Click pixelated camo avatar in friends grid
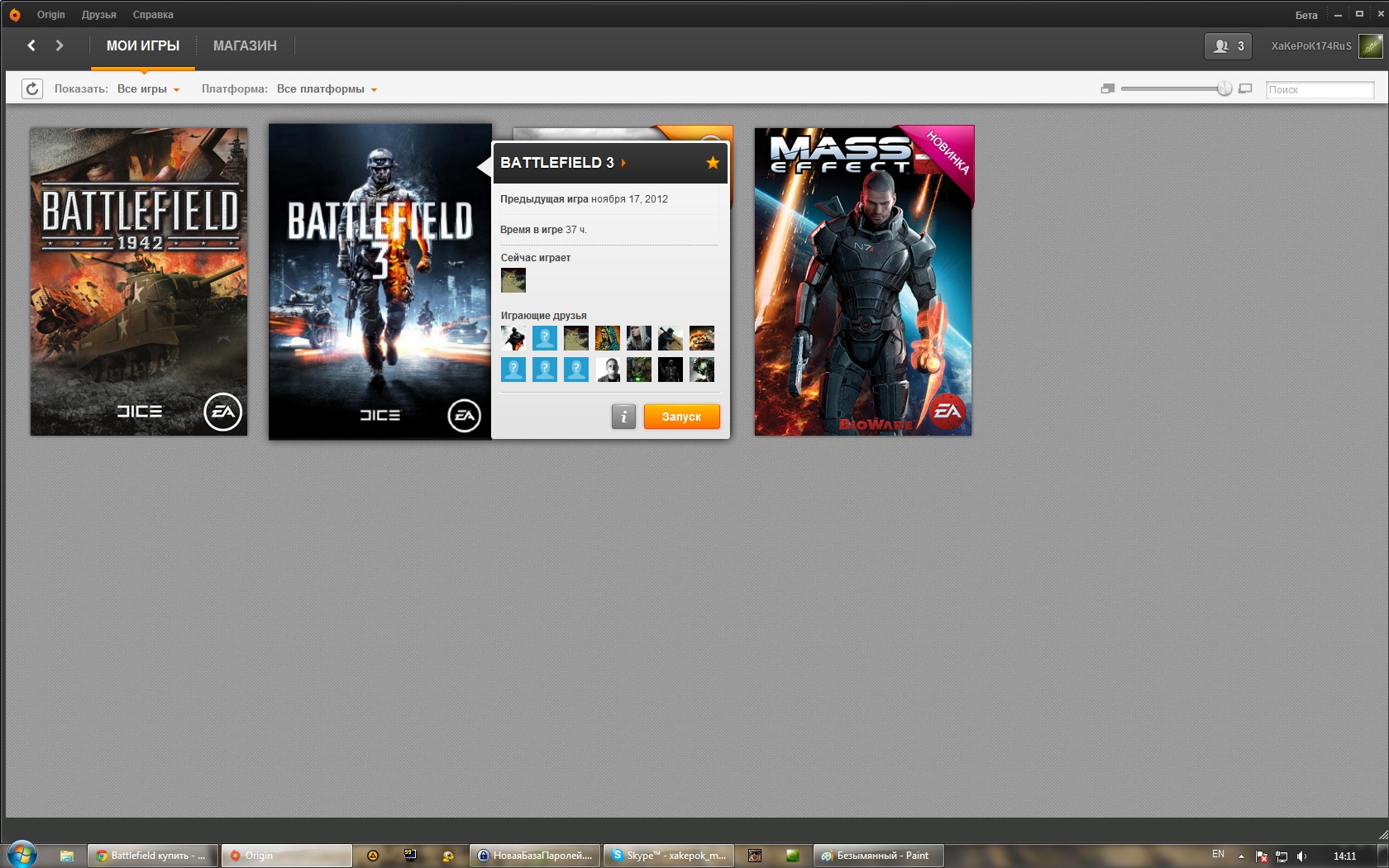 pyautogui.click(x=576, y=338)
